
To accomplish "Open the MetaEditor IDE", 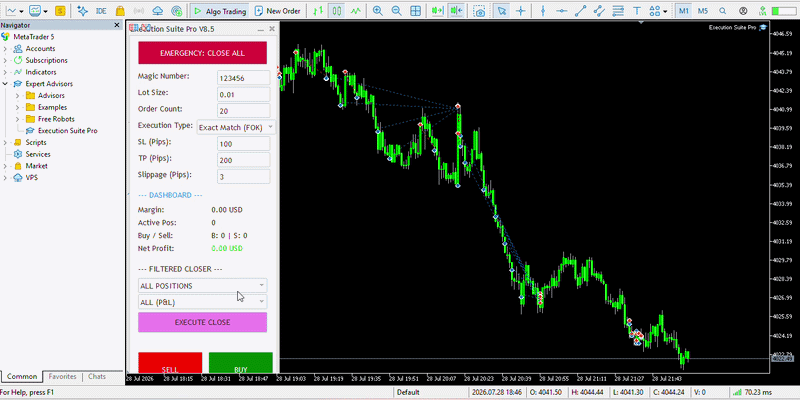I will pyautogui.click(x=101, y=11).
